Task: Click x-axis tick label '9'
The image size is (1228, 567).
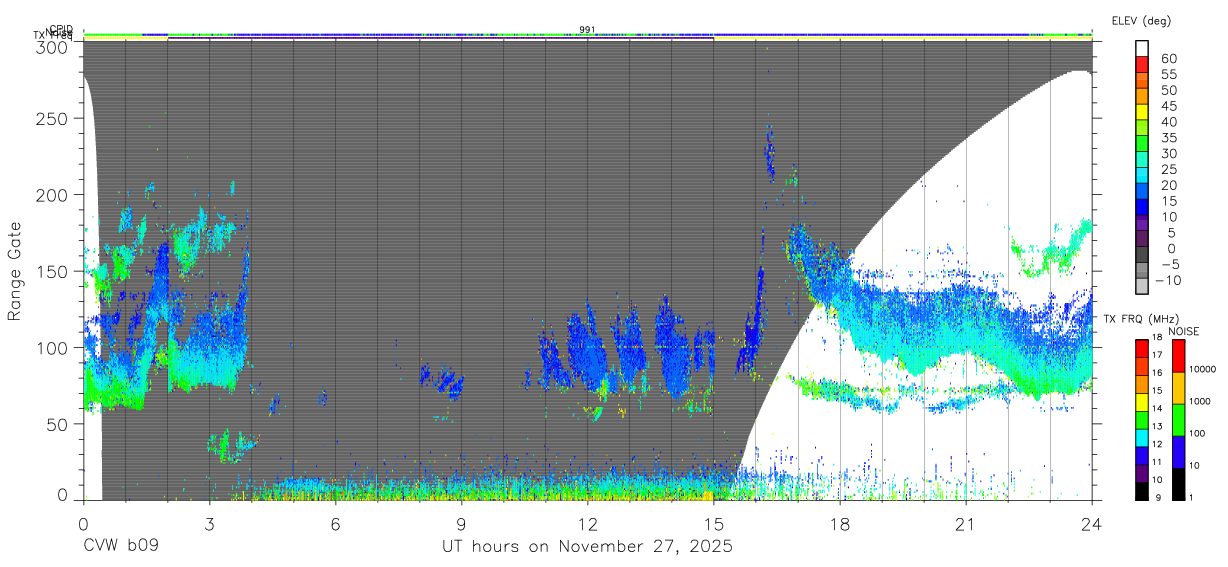Action: tap(461, 523)
